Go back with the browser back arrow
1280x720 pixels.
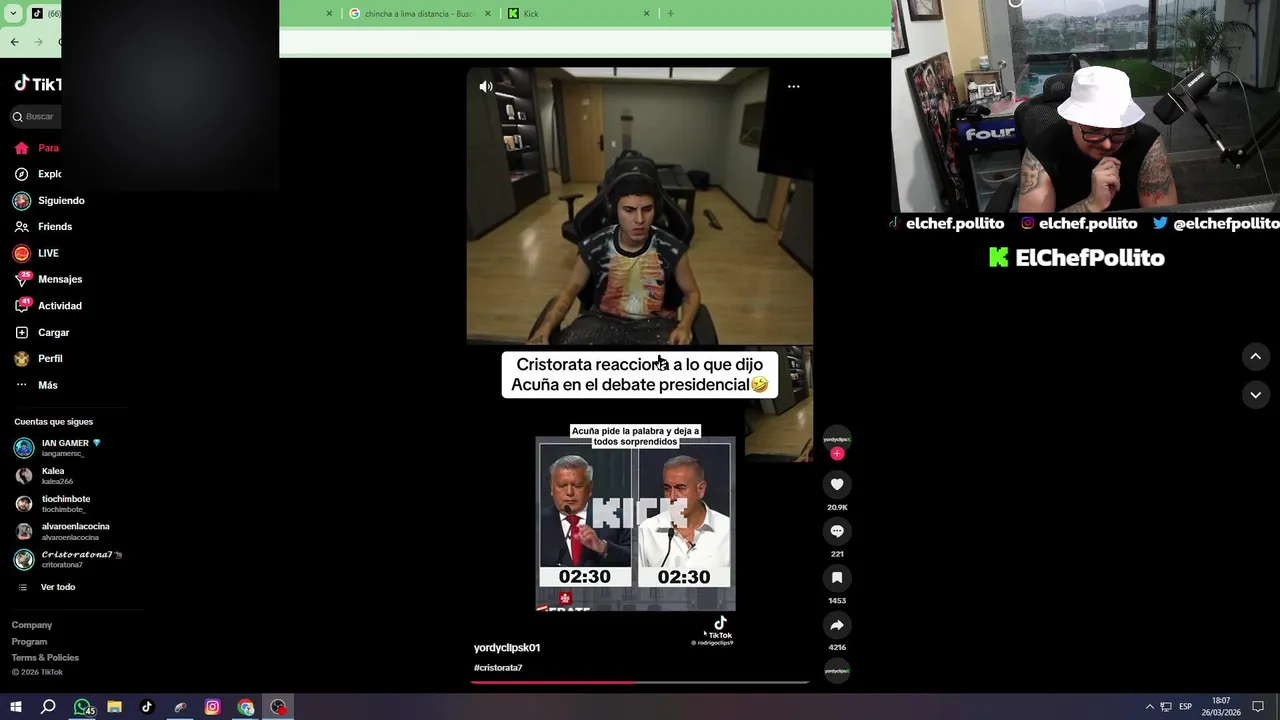click(x=14, y=42)
